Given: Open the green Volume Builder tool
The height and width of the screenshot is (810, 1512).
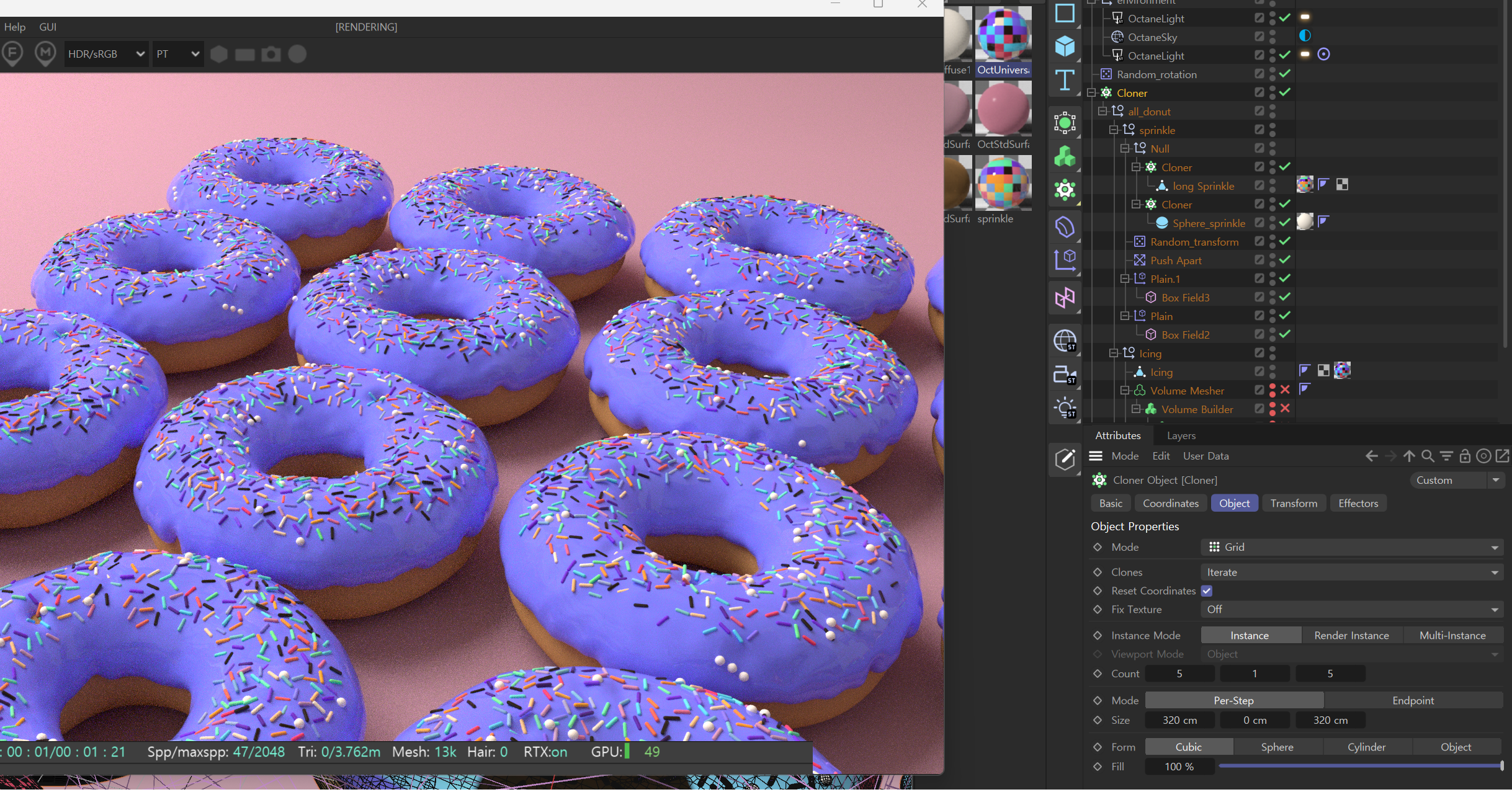Looking at the screenshot, I should (x=1065, y=156).
